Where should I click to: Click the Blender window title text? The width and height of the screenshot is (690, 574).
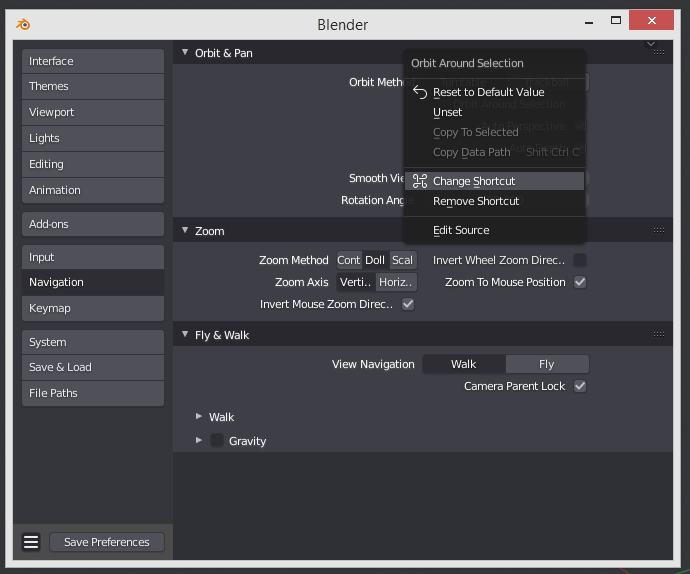coord(342,25)
